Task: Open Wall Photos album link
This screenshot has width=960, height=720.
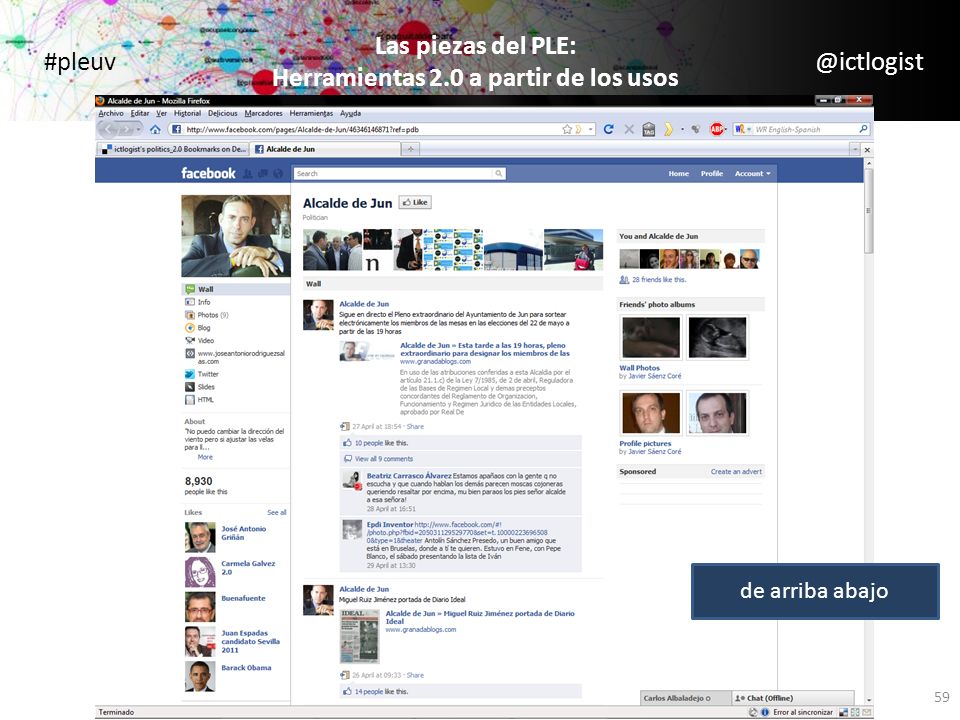Action: coord(639,368)
